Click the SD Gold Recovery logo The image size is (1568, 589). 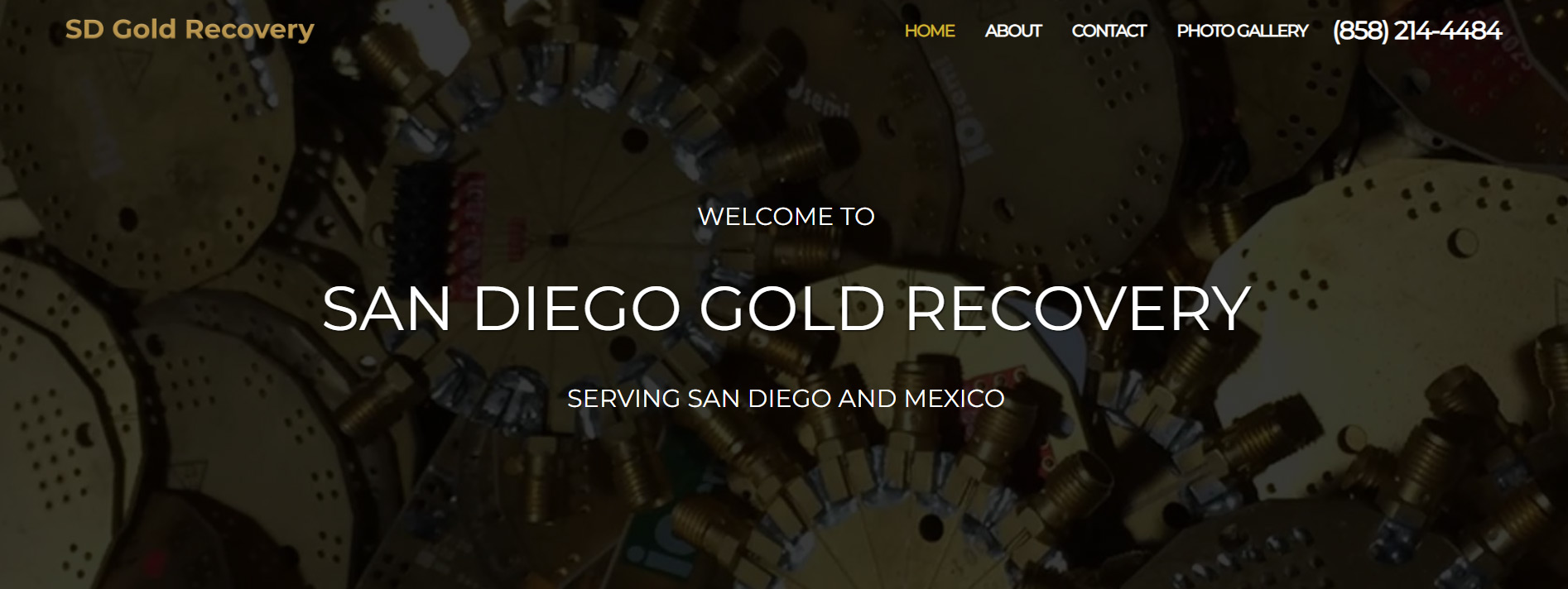coord(190,30)
